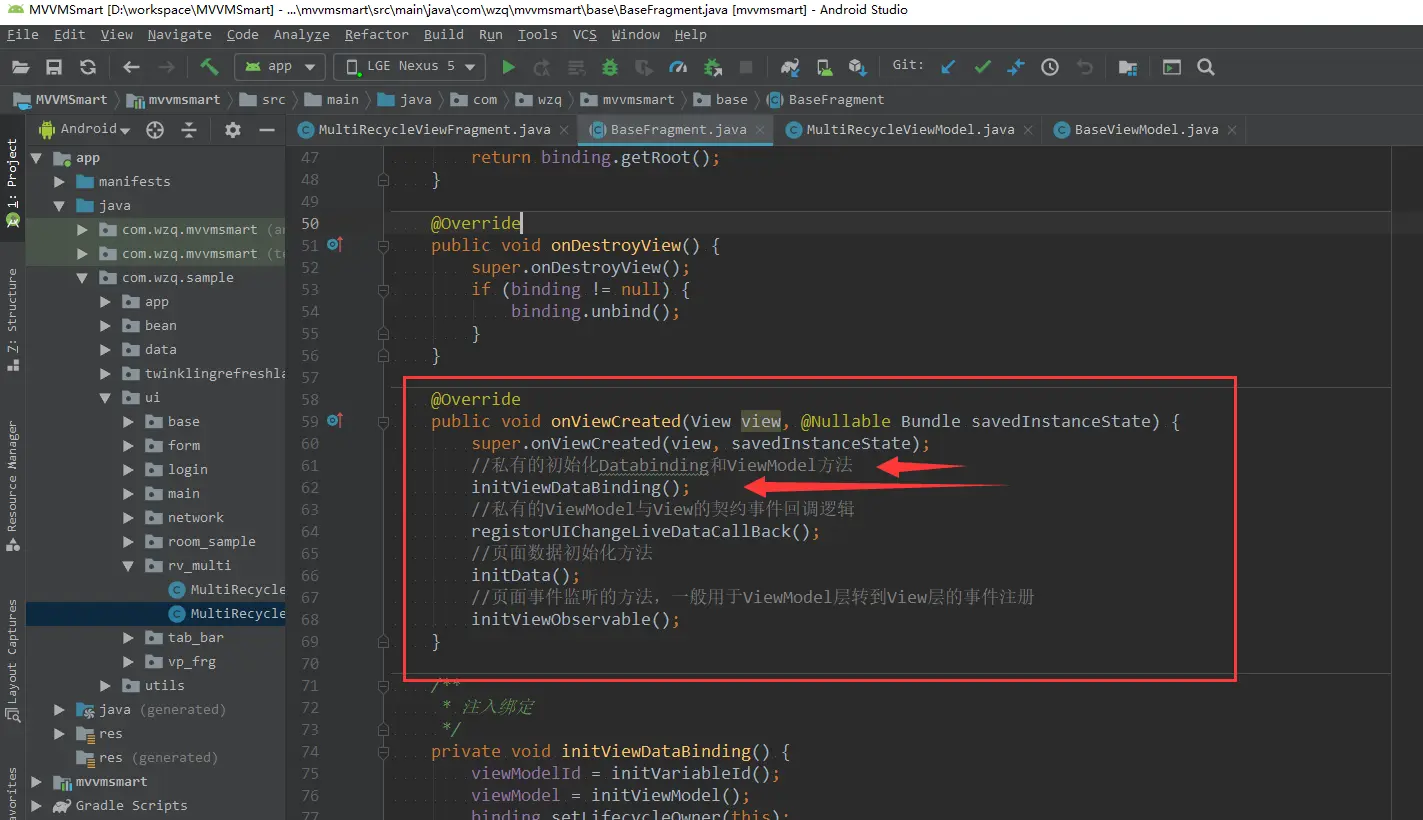The image size is (1423, 820).
Task: Toggle the Resource Manager tool window
Action: 12,486
